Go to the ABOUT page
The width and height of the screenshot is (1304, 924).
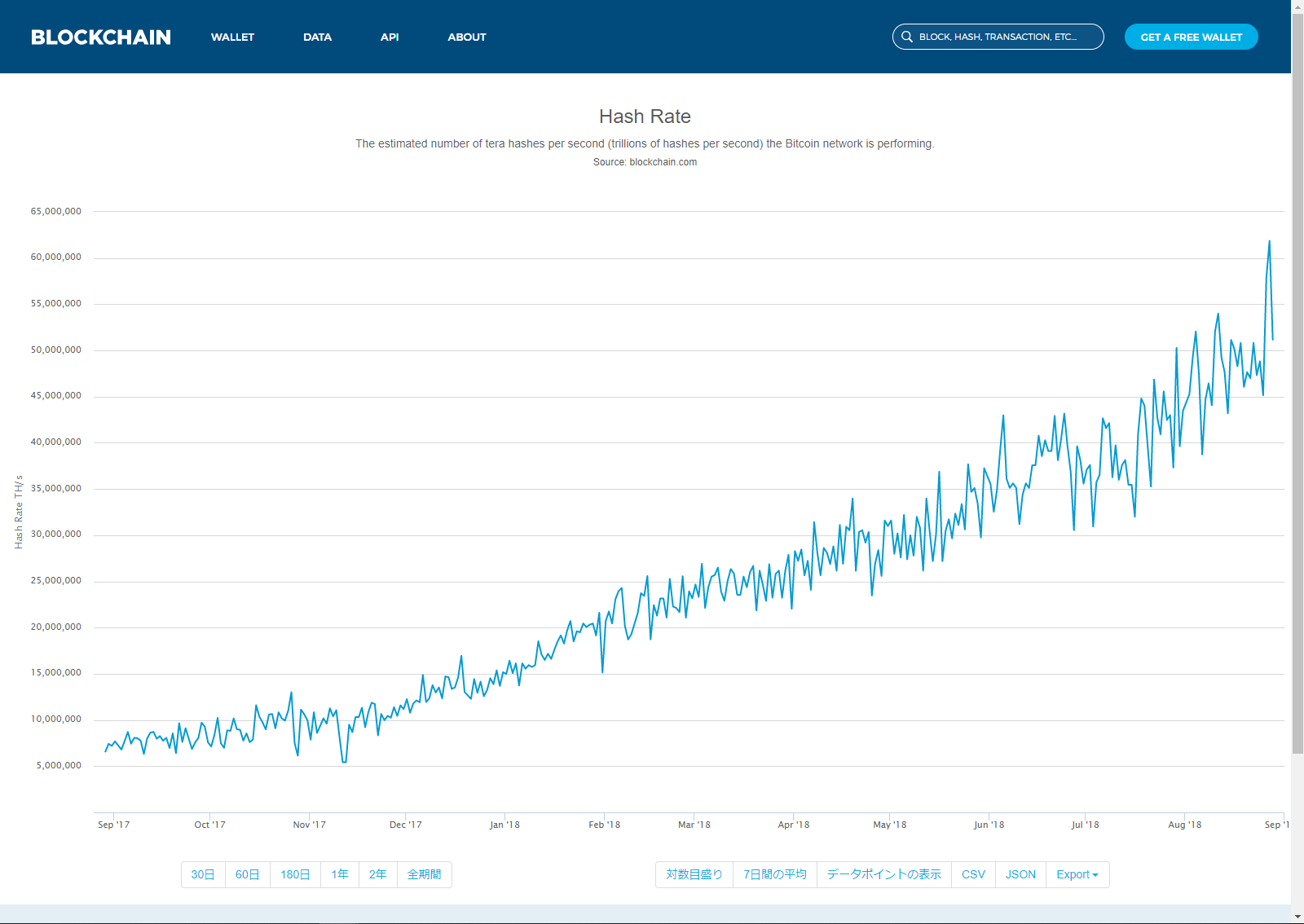coord(466,37)
